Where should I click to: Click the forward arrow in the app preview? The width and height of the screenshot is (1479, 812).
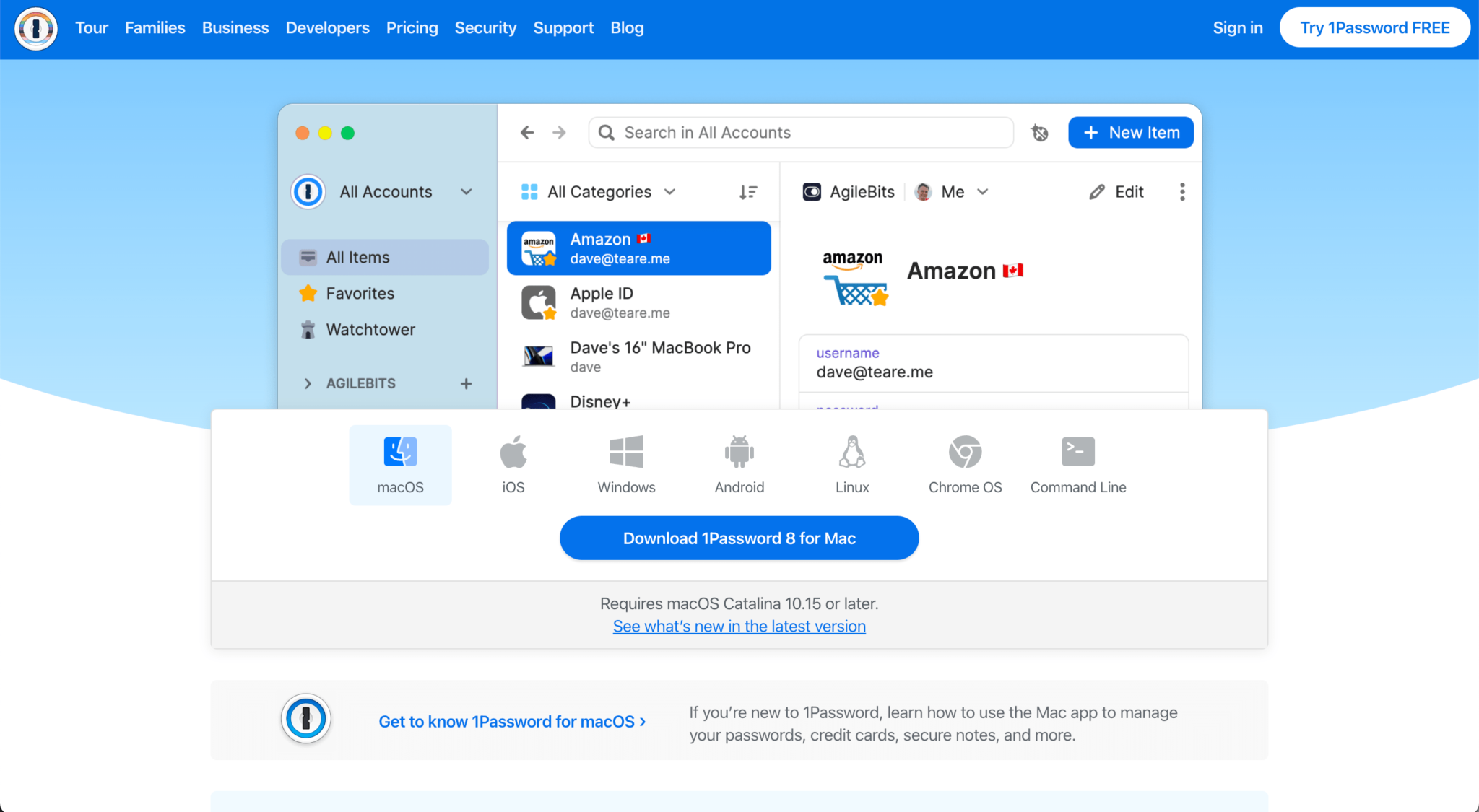tap(559, 133)
